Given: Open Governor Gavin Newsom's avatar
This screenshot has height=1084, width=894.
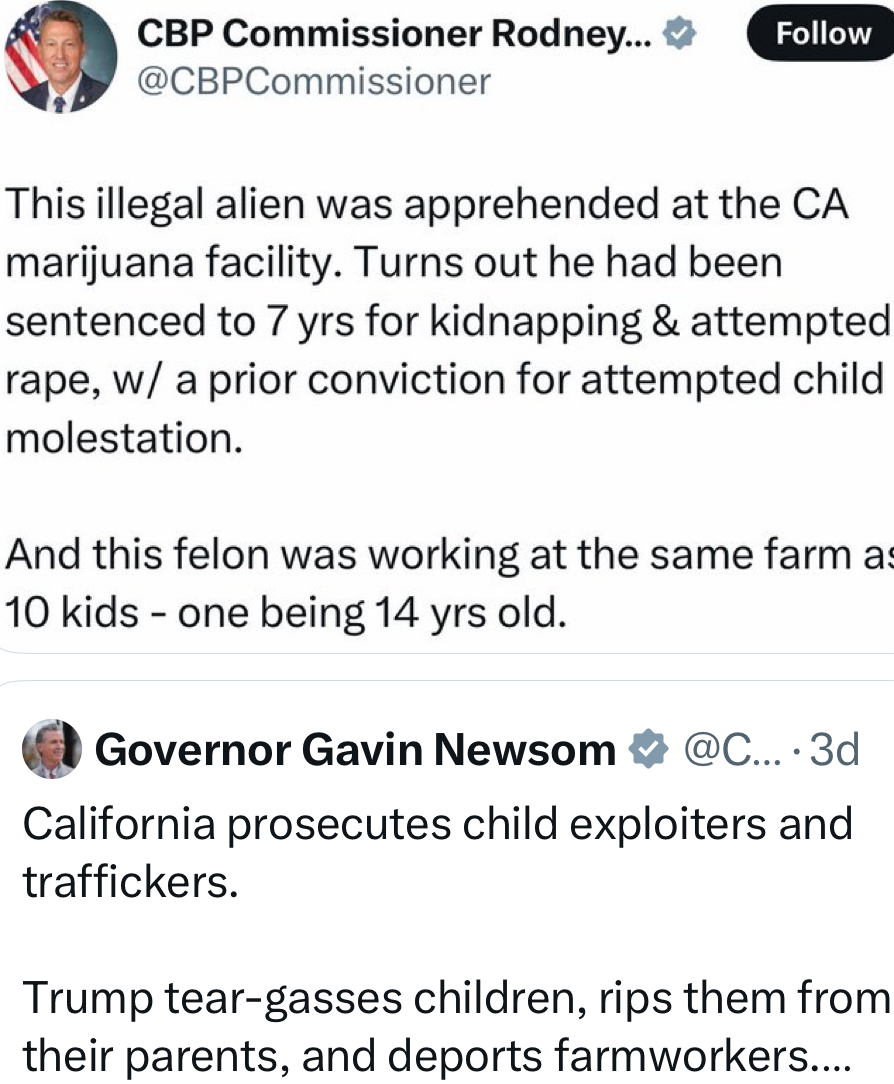Looking at the screenshot, I should tap(51, 749).
